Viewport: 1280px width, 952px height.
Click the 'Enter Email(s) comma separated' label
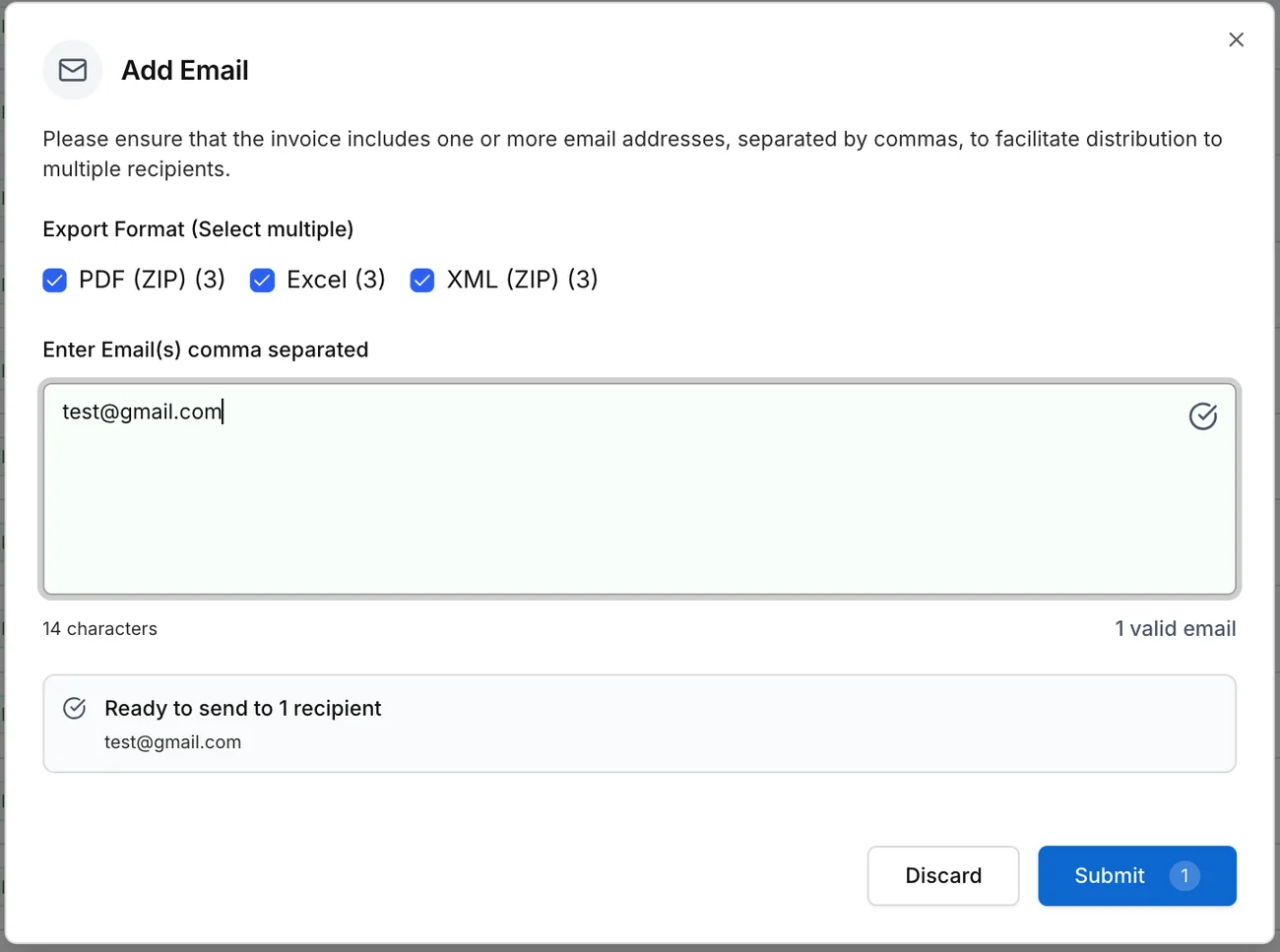(206, 350)
